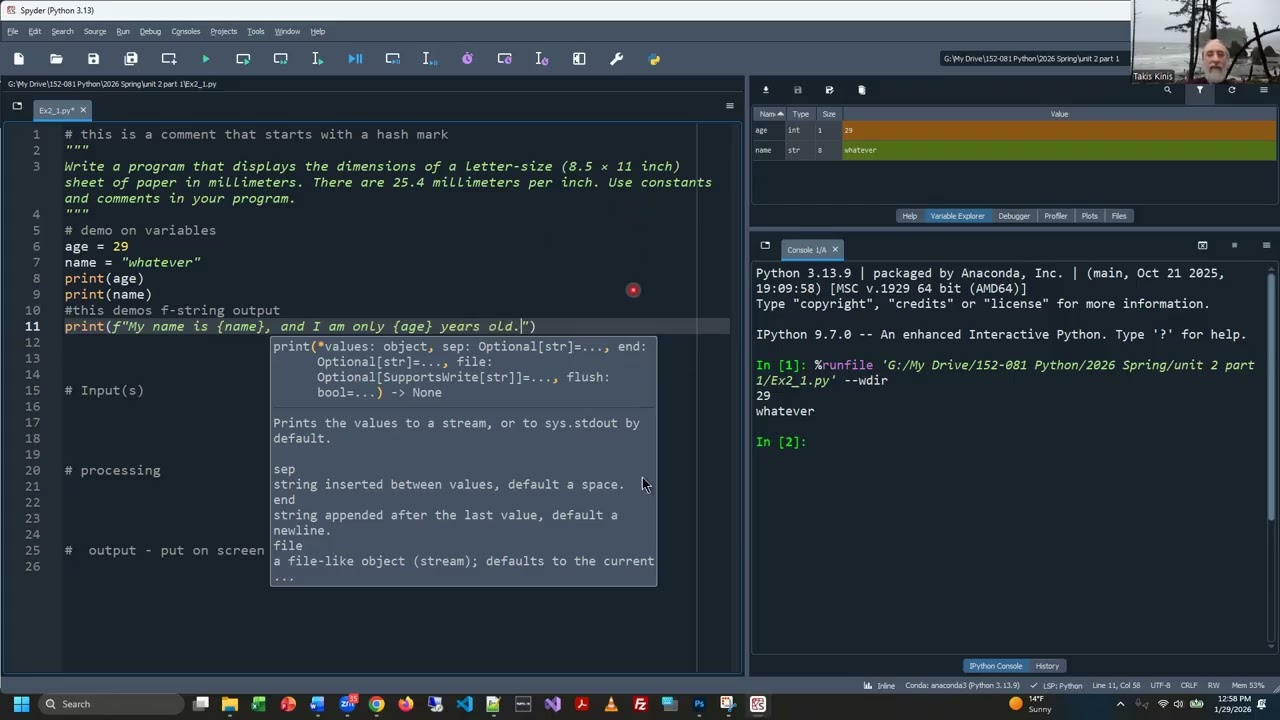The image size is (1280, 720).
Task: Run file with the green play icon
Action: [x=206, y=59]
